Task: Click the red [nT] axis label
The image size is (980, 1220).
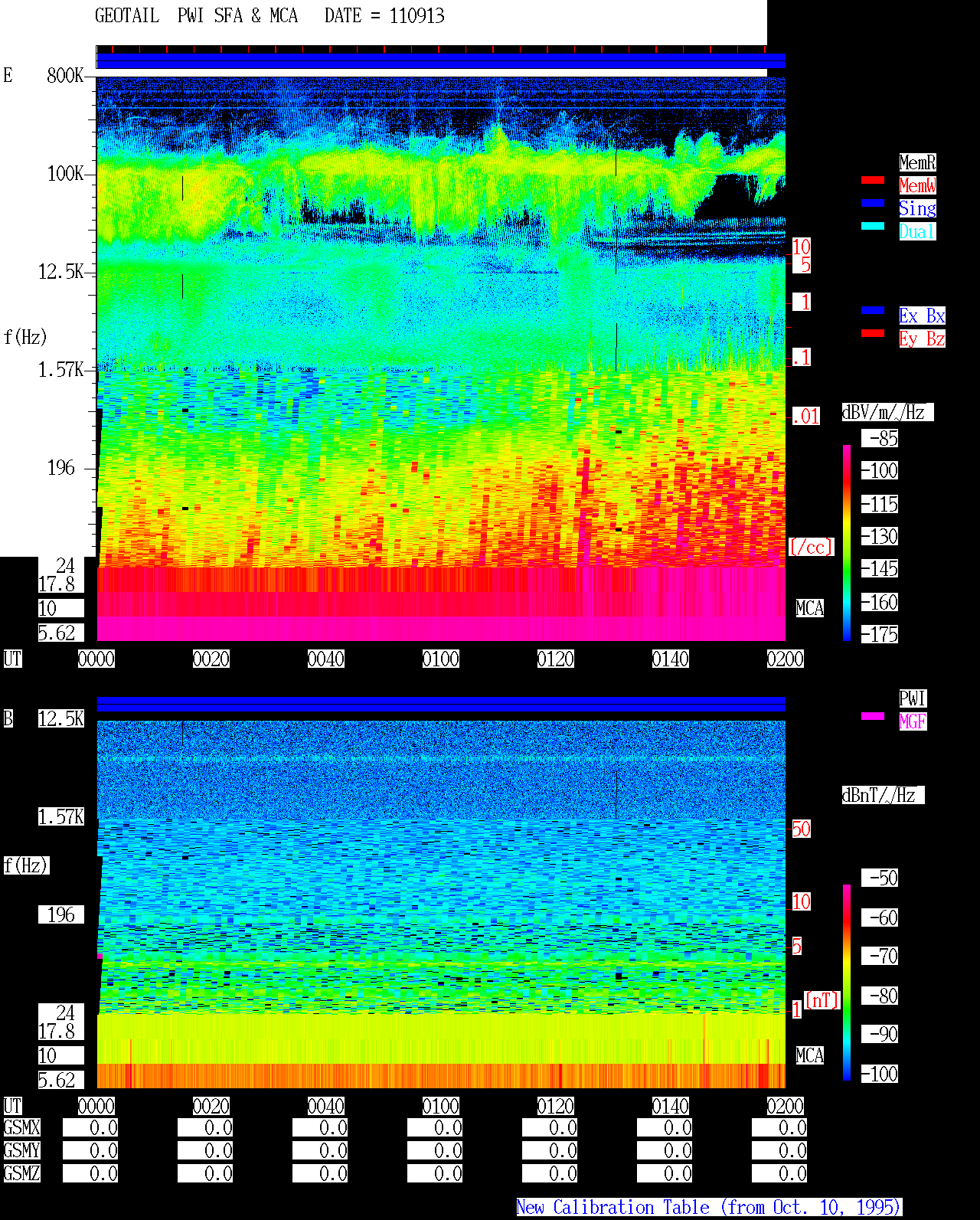Action: (x=822, y=1000)
